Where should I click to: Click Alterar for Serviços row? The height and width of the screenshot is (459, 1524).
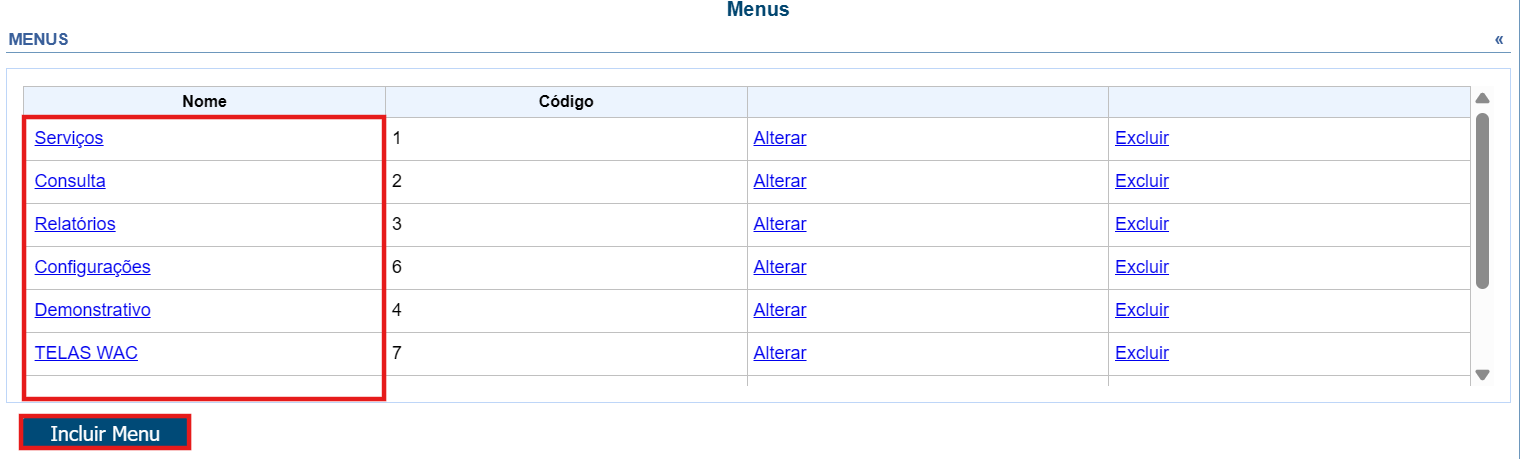tap(780, 138)
